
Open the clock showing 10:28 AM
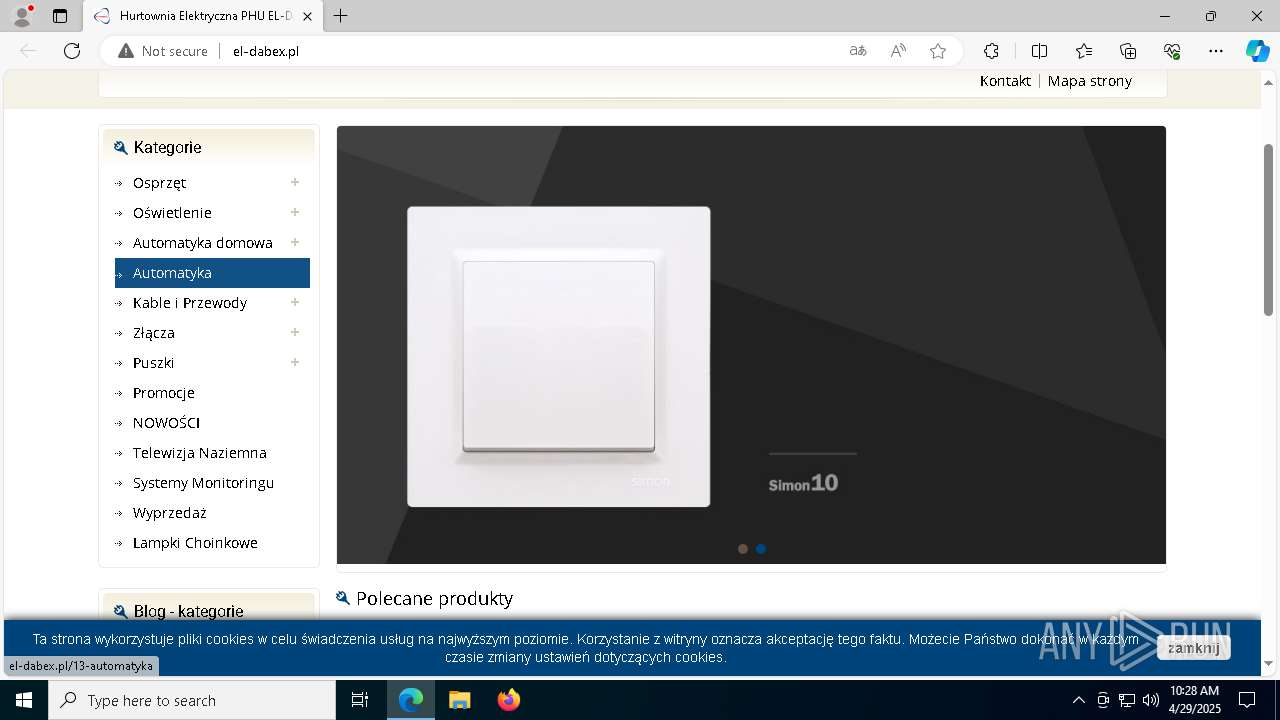[x=1195, y=700]
